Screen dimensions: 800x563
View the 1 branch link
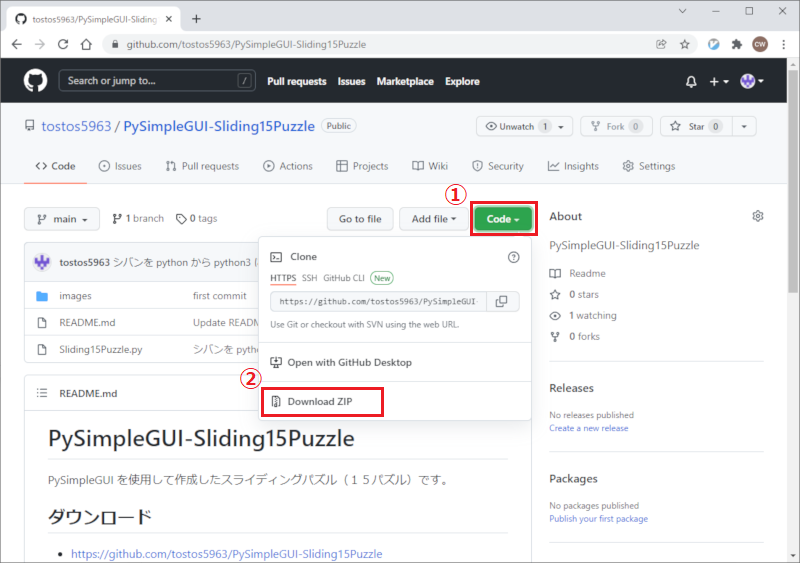(x=138, y=218)
